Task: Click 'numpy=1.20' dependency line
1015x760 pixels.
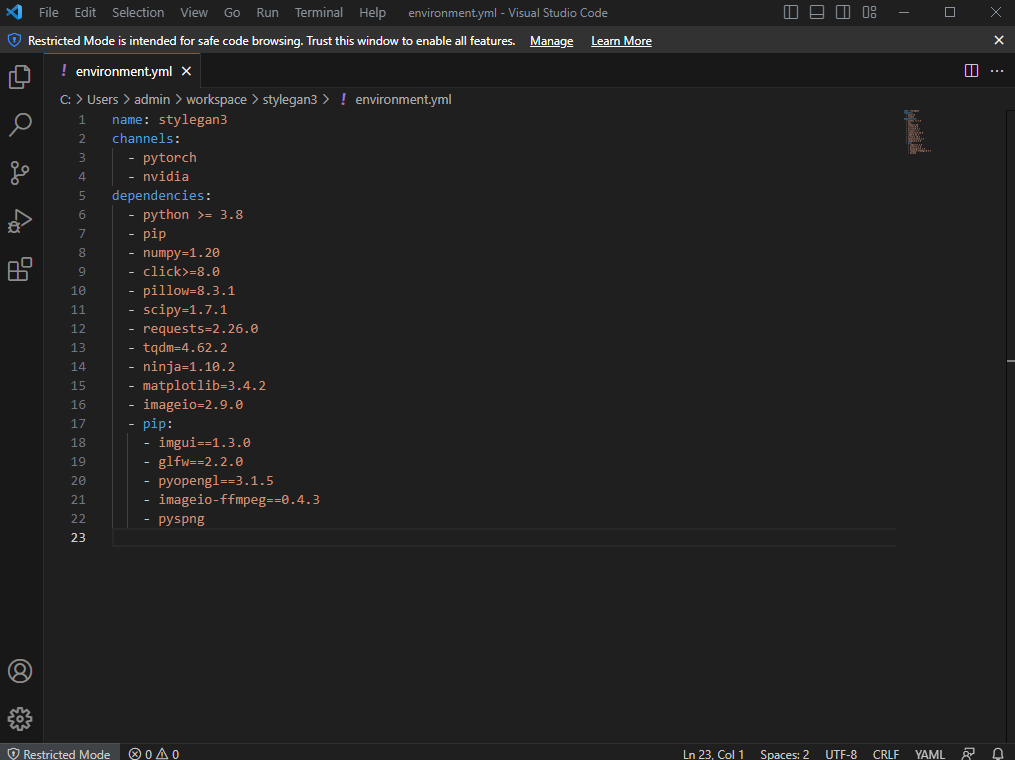Action: [x=181, y=252]
